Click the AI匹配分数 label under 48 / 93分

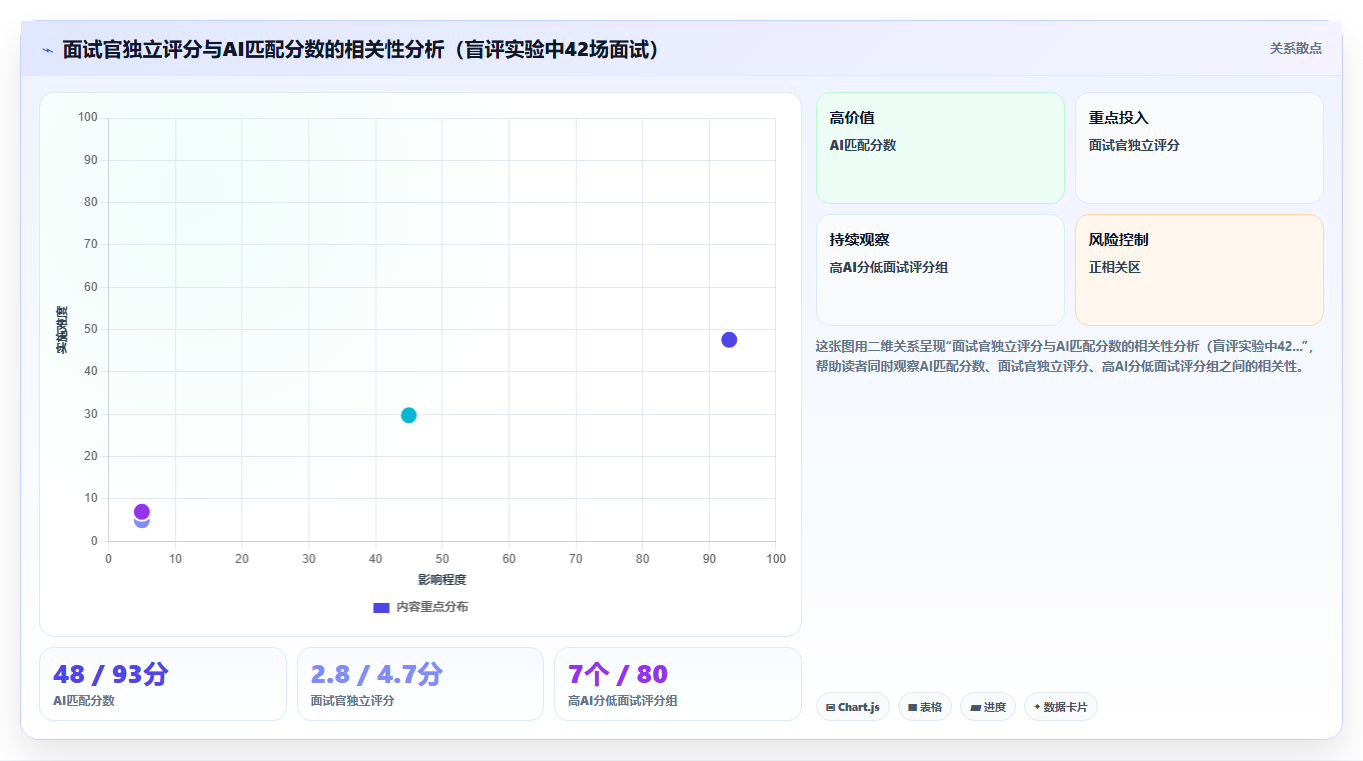click(x=84, y=701)
